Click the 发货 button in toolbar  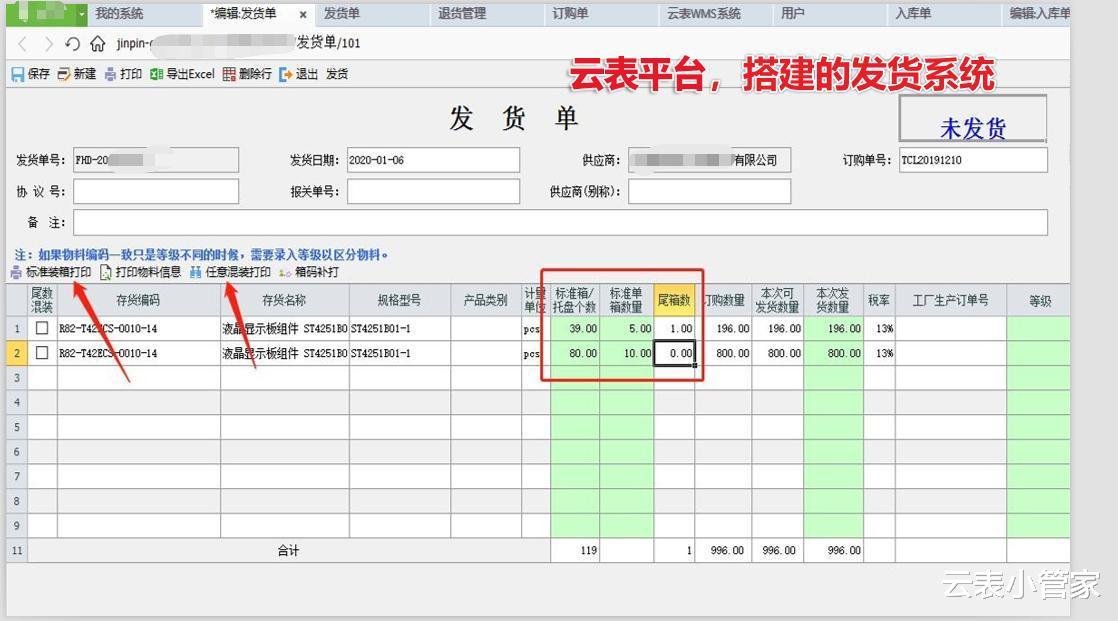(x=337, y=74)
